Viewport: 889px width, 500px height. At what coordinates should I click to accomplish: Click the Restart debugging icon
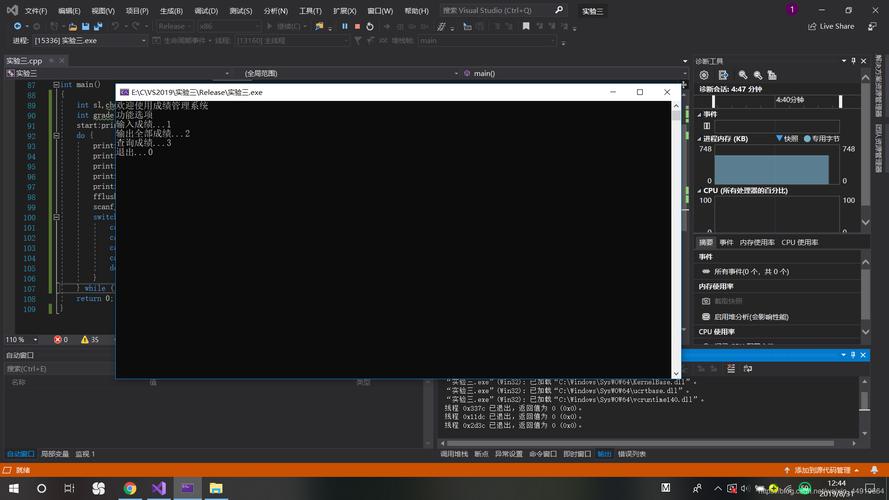click(x=370, y=26)
